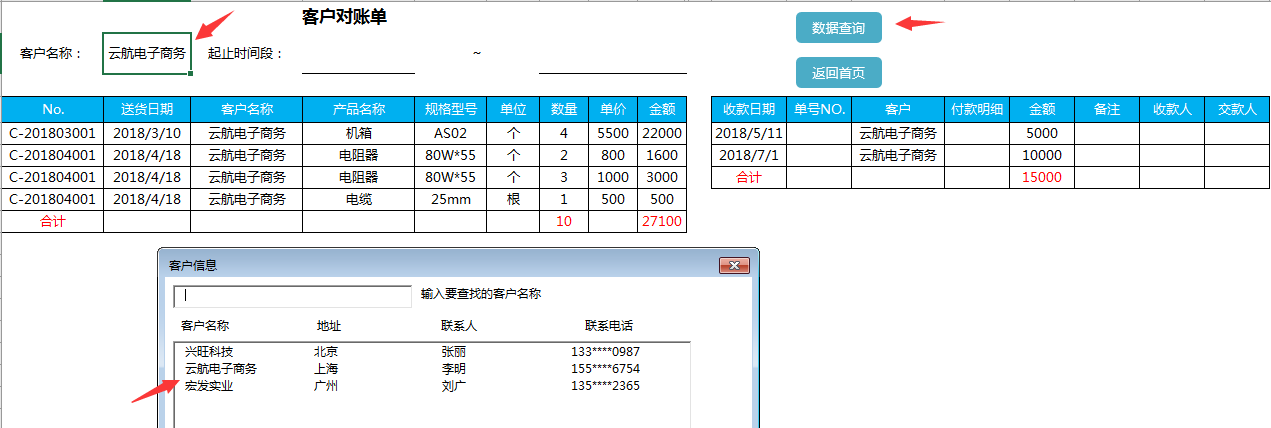Click the 数量 column header
Image resolution: width=1271 pixels, height=428 pixels.
point(564,109)
